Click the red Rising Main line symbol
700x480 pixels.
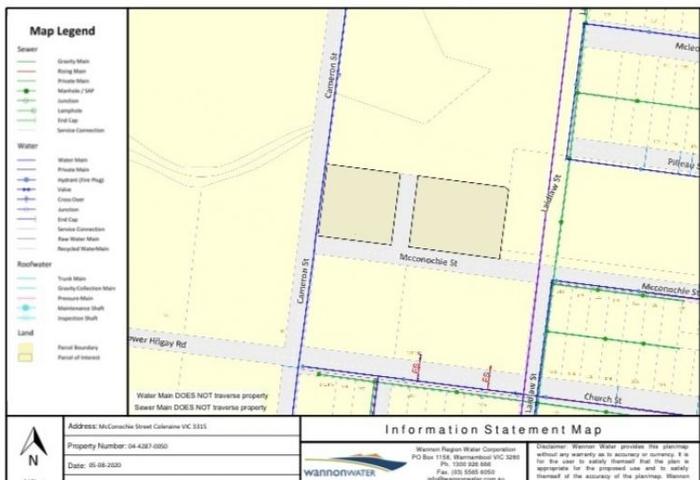pos(26,71)
